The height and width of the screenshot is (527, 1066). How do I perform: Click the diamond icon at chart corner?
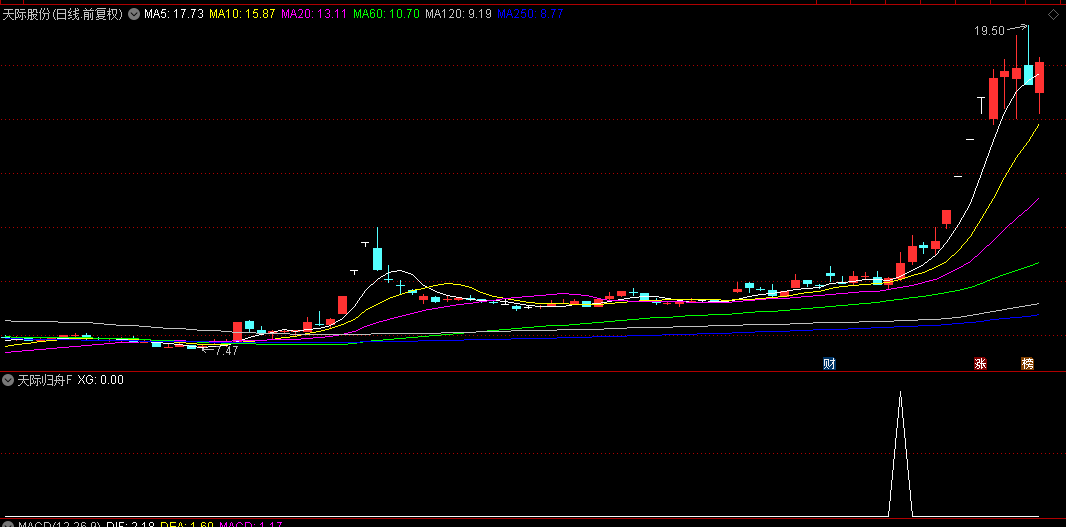pyautogui.click(x=1054, y=14)
